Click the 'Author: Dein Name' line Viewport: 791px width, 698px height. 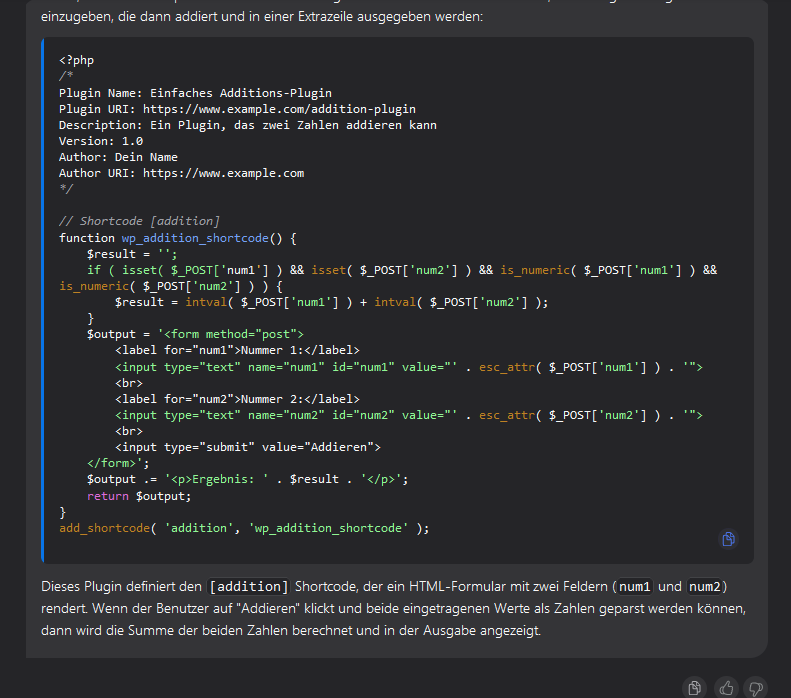click(x=118, y=157)
